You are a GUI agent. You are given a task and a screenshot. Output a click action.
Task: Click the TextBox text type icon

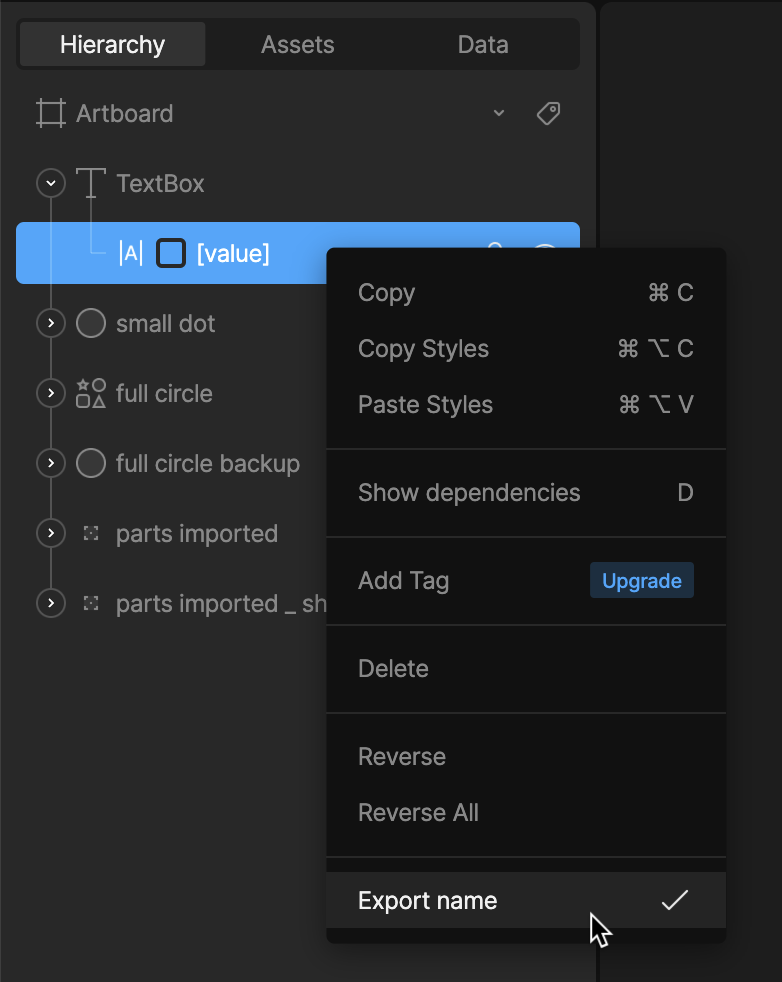click(x=91, y=184)
